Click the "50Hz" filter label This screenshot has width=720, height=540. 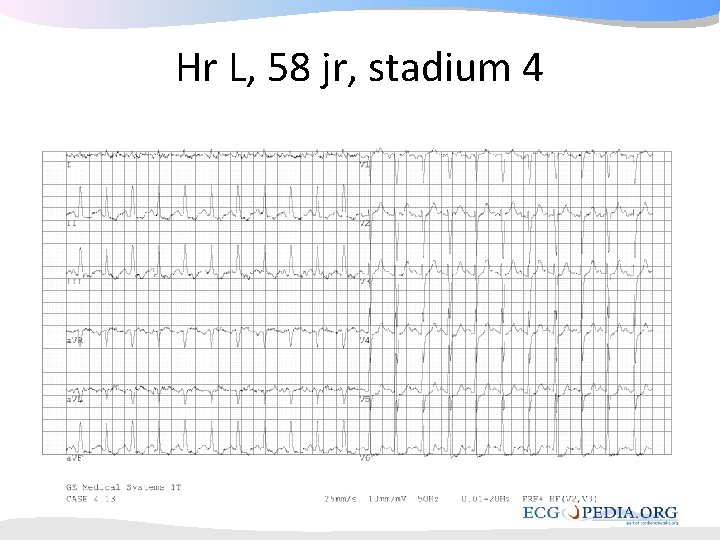point(428,499)
